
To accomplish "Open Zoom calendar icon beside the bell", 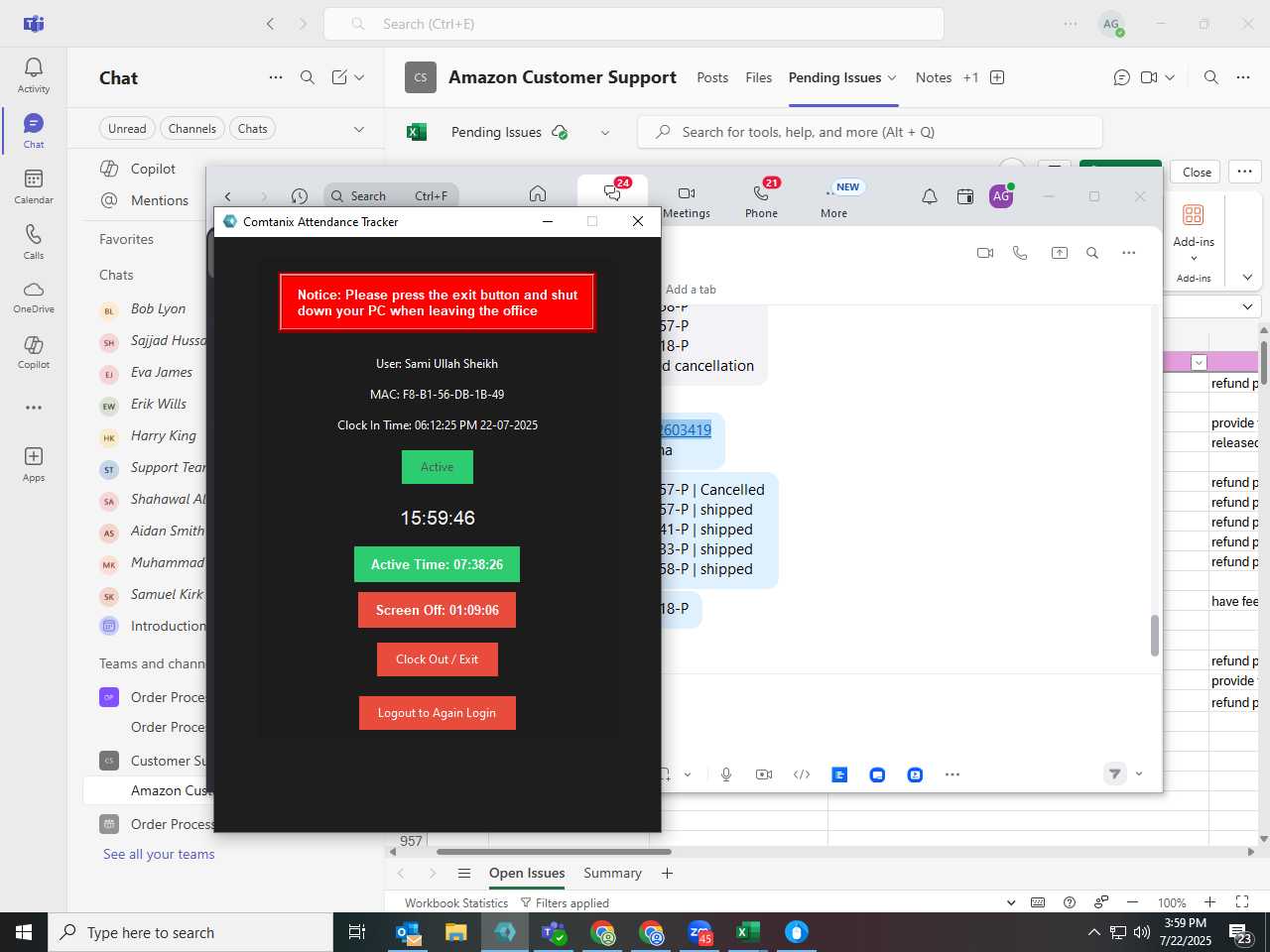I will click(965, 196).
